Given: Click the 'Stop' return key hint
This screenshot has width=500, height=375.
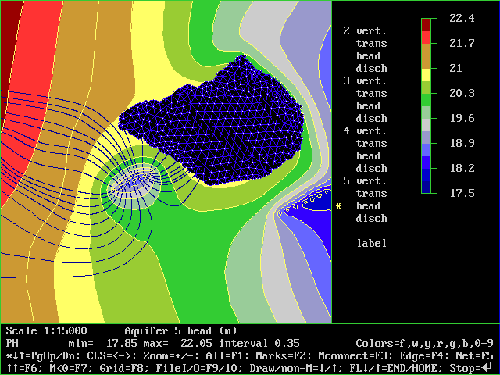Looking at the screenshot, I should click(470, 368).
